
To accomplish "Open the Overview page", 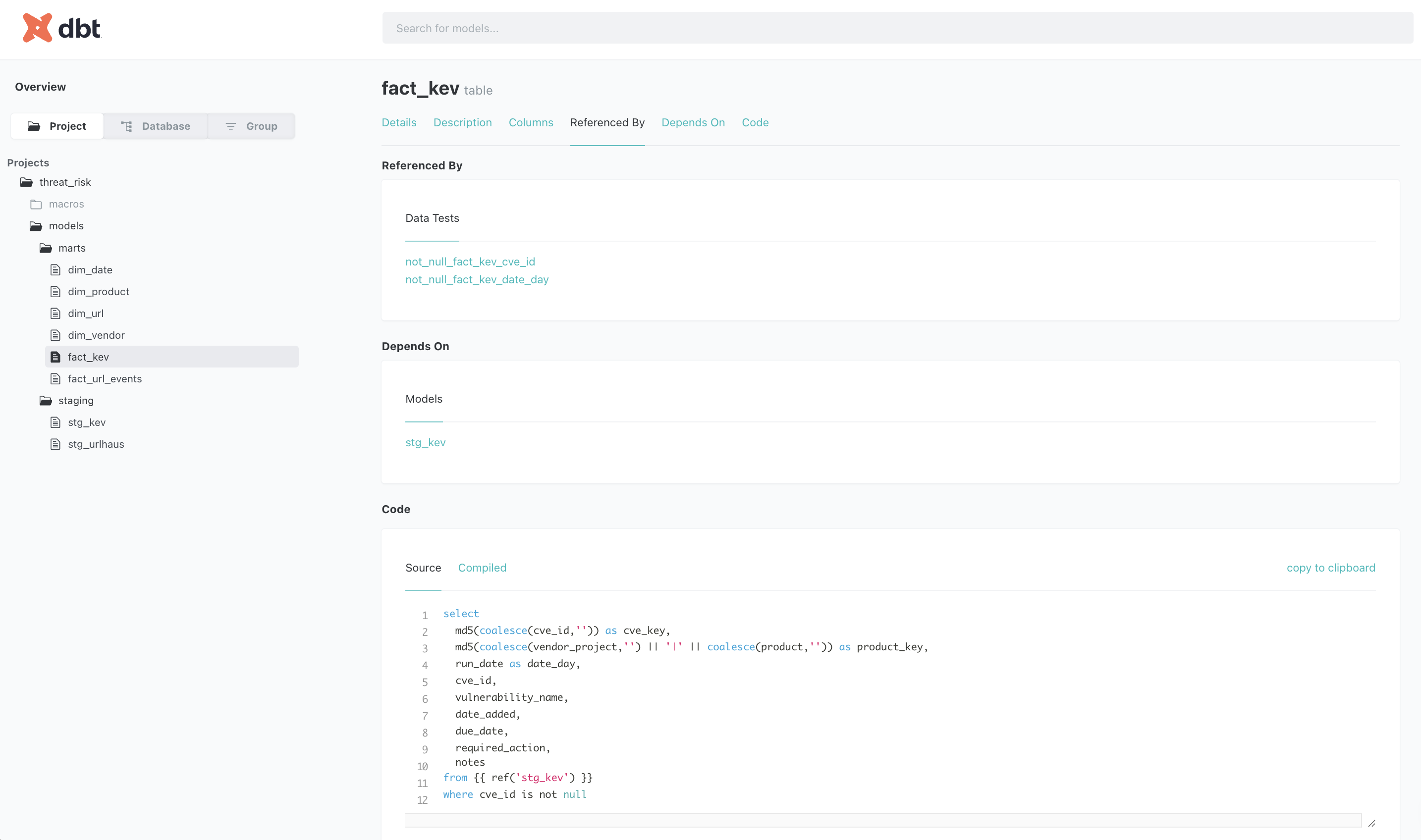I will (x=40, y=87).
